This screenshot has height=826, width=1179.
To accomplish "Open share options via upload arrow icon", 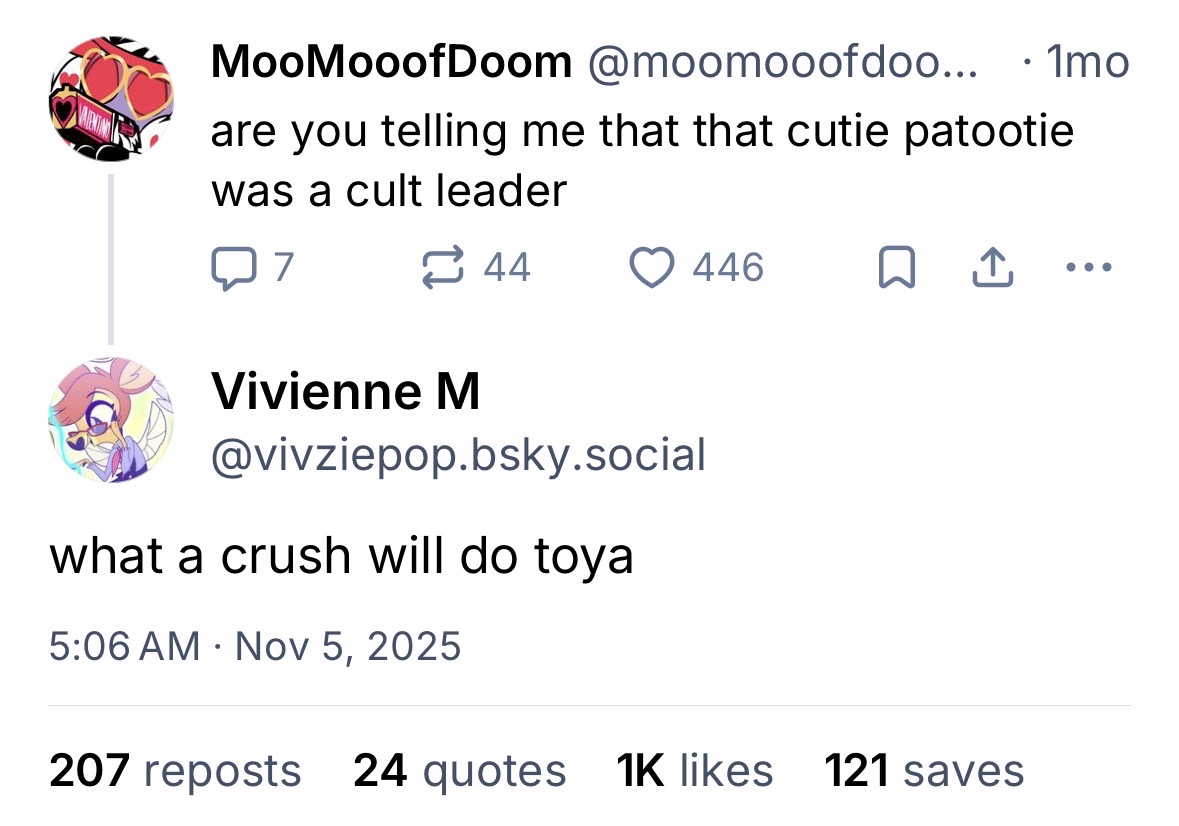I will 993,268.
